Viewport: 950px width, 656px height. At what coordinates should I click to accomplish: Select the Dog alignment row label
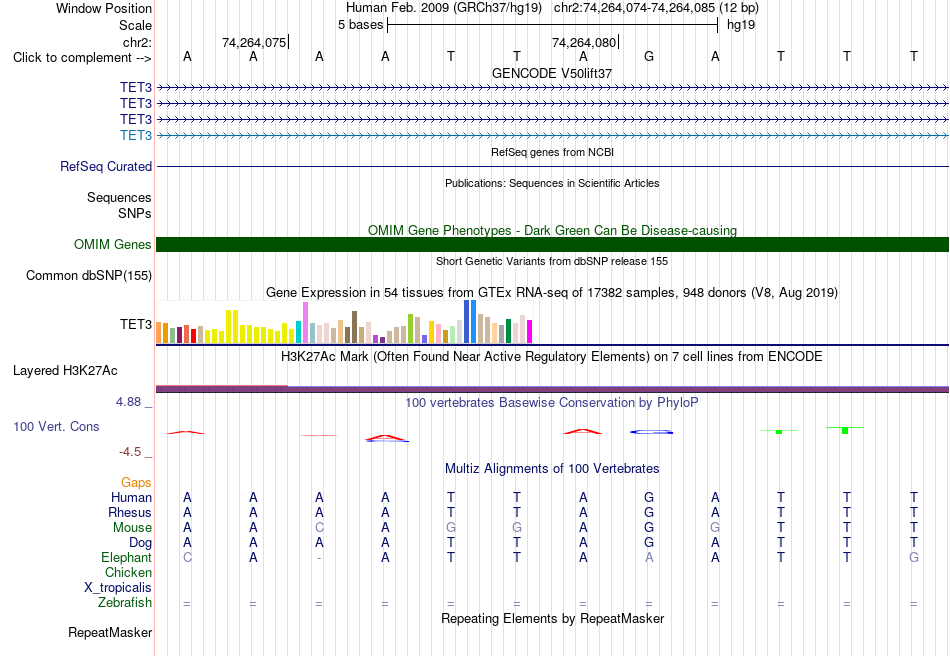tap(140, 543)
